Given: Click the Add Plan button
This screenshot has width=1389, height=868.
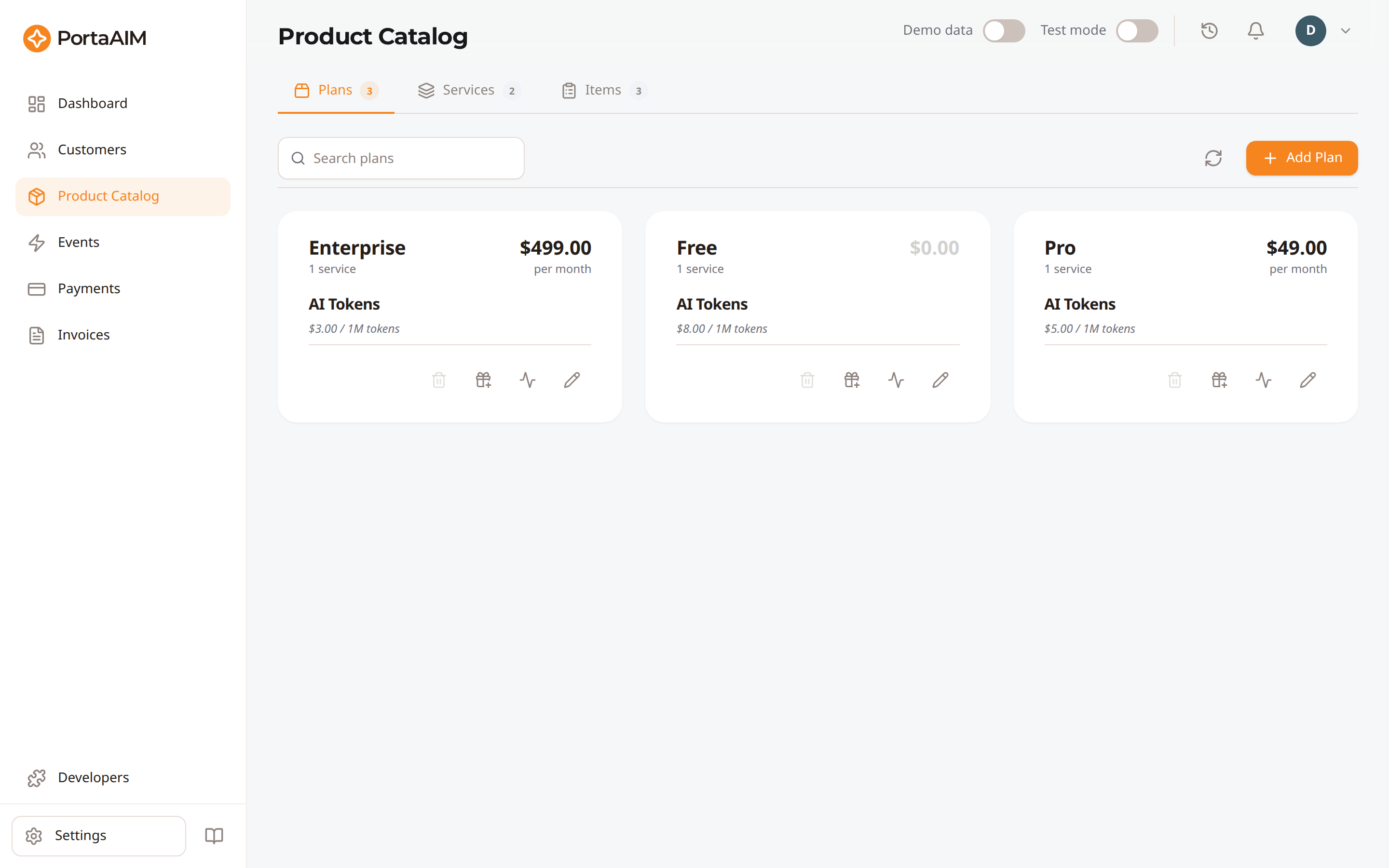Looking at the screenshot, I should [1302, 158].
